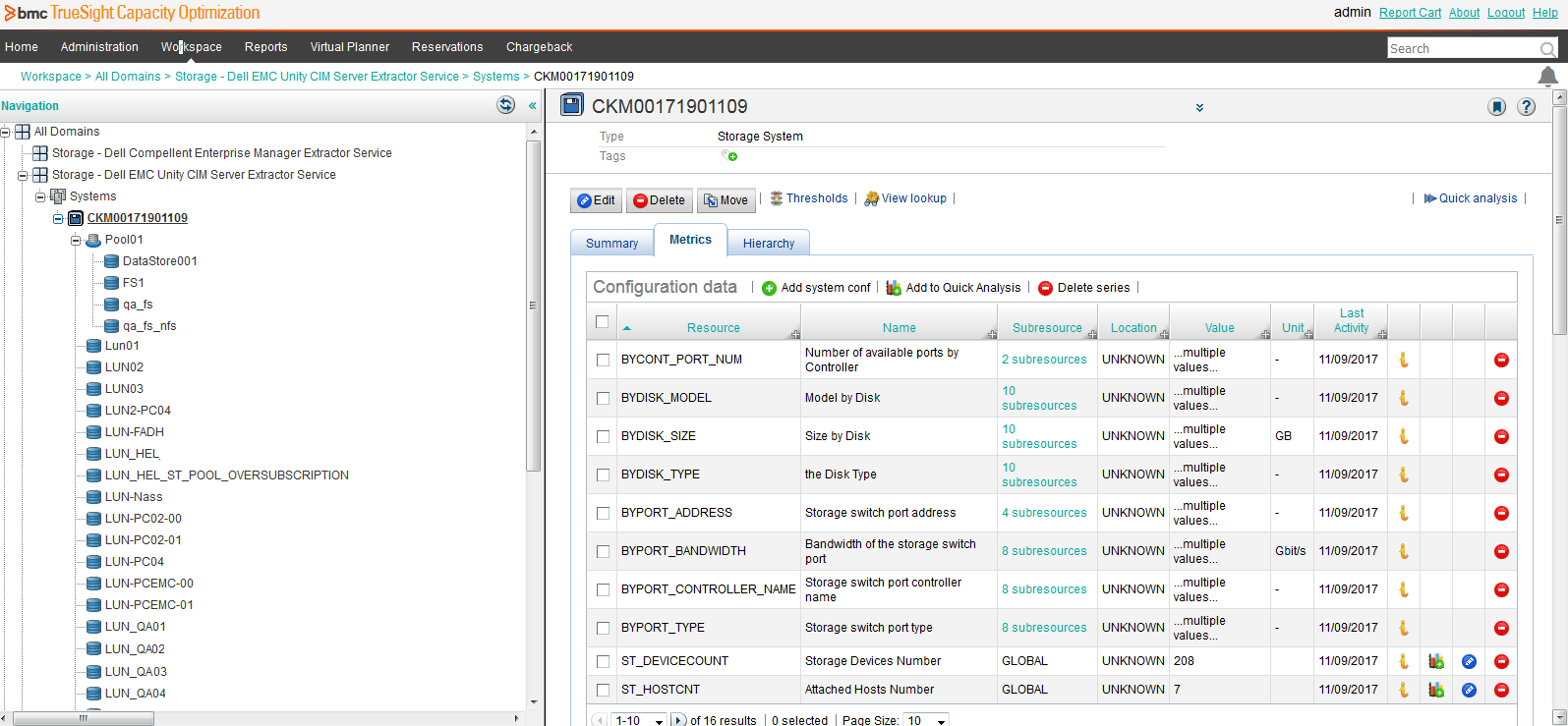The width and height of the screenshot is (1568, 726).
Task: Open the Chargeback menu
Action: (539, 47)
